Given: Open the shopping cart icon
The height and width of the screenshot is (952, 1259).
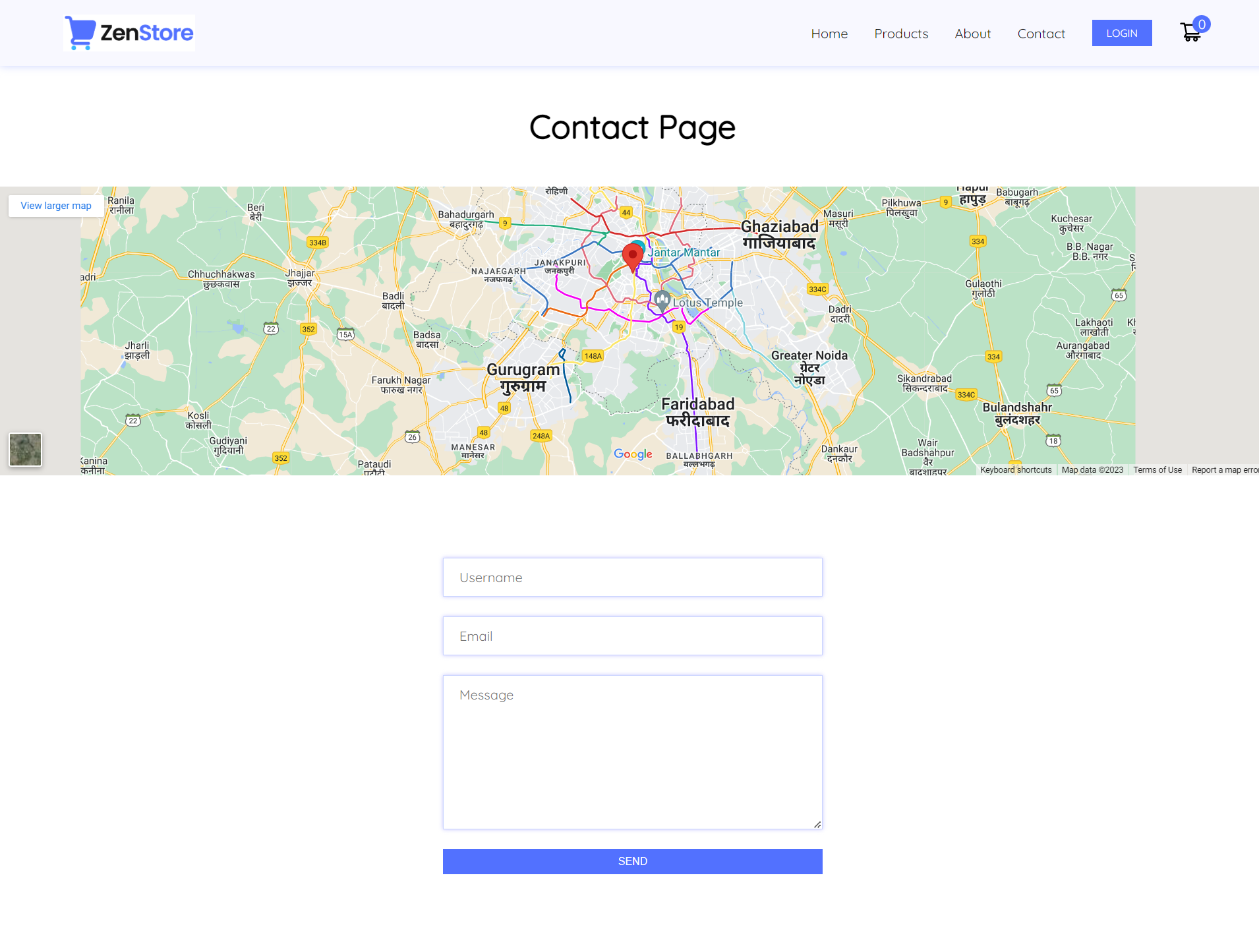Looking at the screenshot, I should (x=1190, y=32).
